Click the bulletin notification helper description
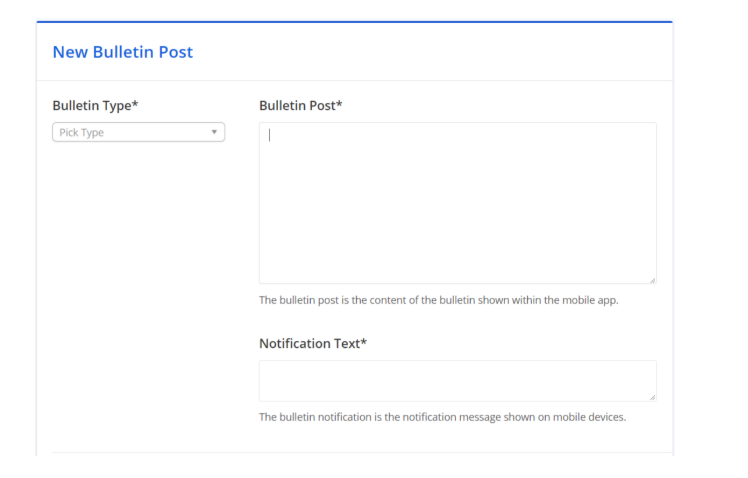This screenshot has width=748, height=478. pos(442,417)
